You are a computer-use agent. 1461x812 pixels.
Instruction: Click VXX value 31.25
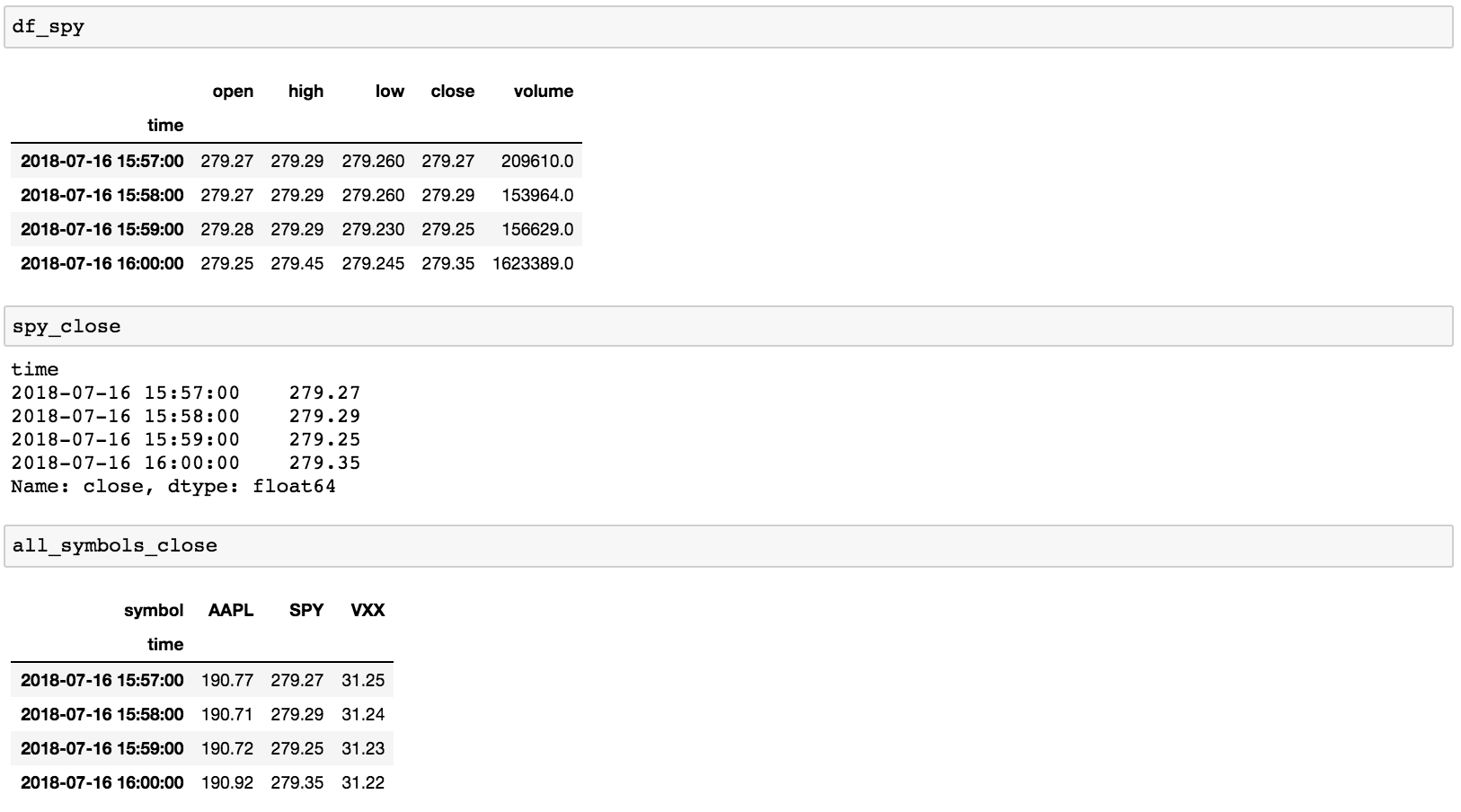coord(363,681)
